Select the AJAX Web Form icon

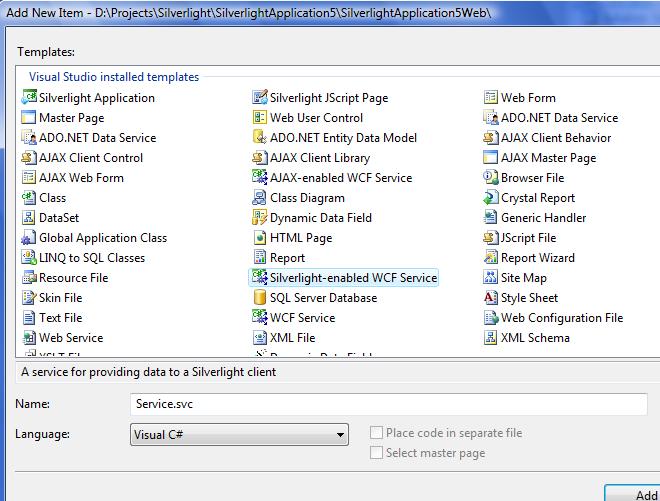pyautogui.click(x=29, y=178)
